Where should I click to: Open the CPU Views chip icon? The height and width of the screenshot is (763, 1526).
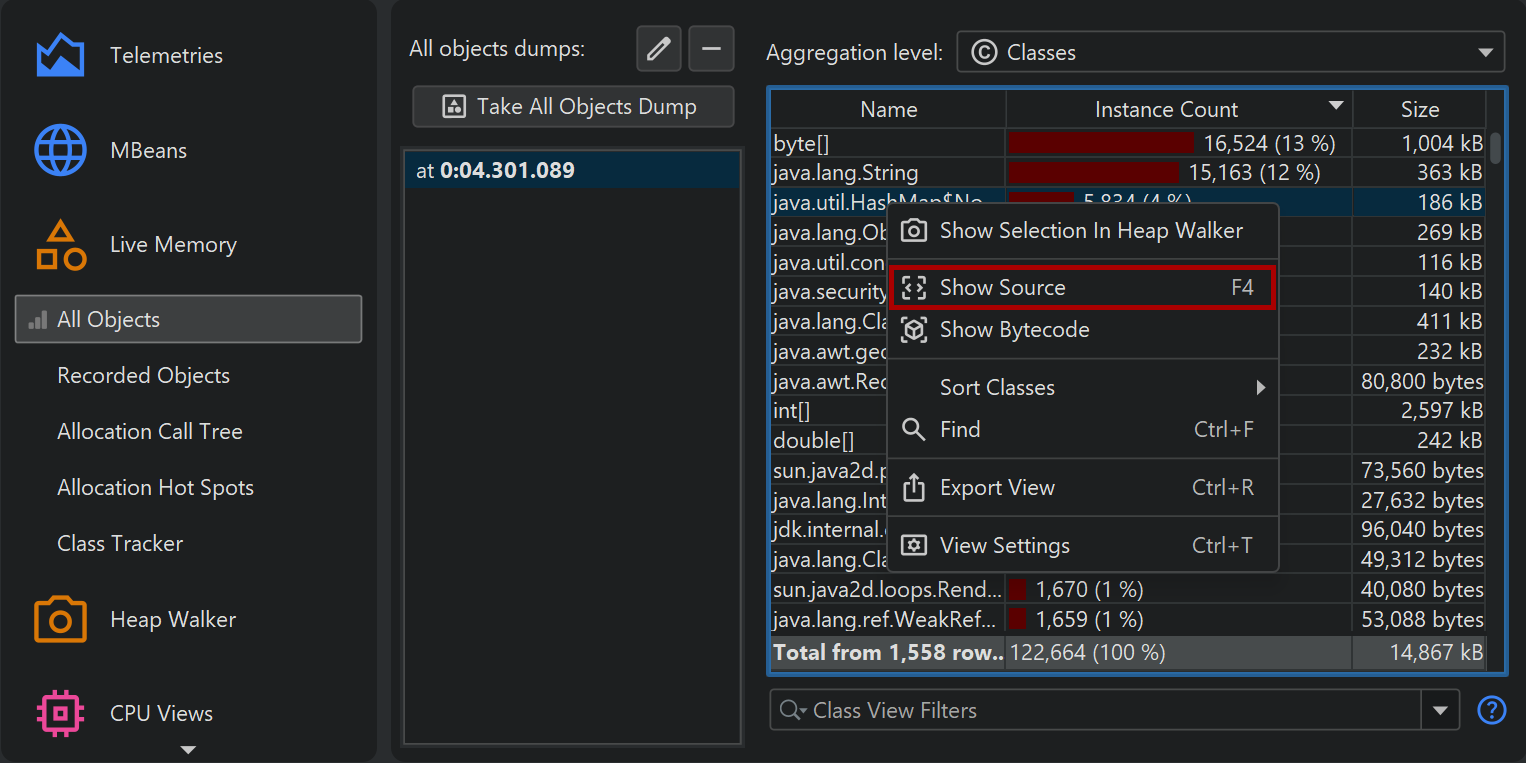[x=60, y=713]
